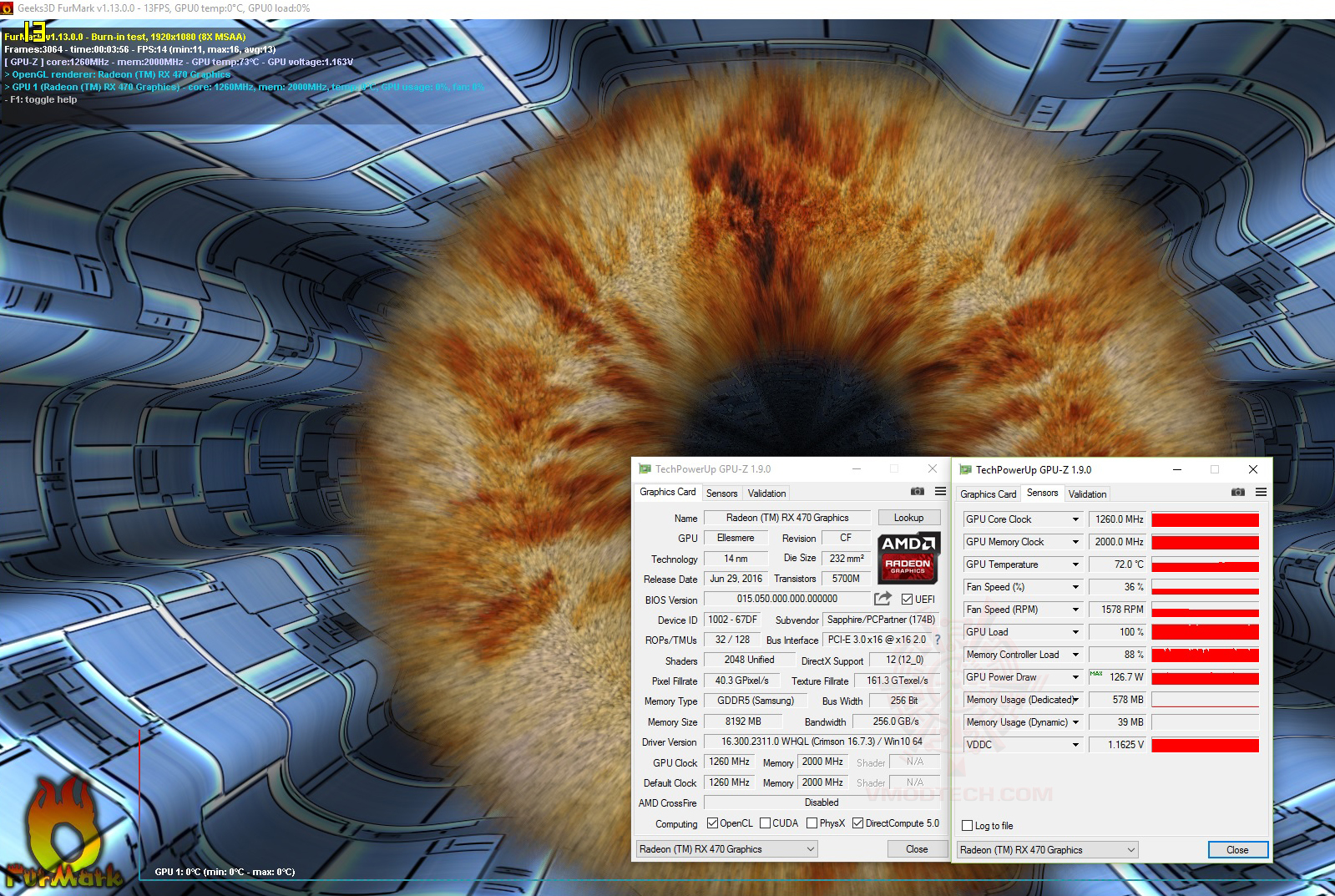Click the 1578 RPM fan speed value
This screenshot has width=1335, height=896.
(1119, 610)
